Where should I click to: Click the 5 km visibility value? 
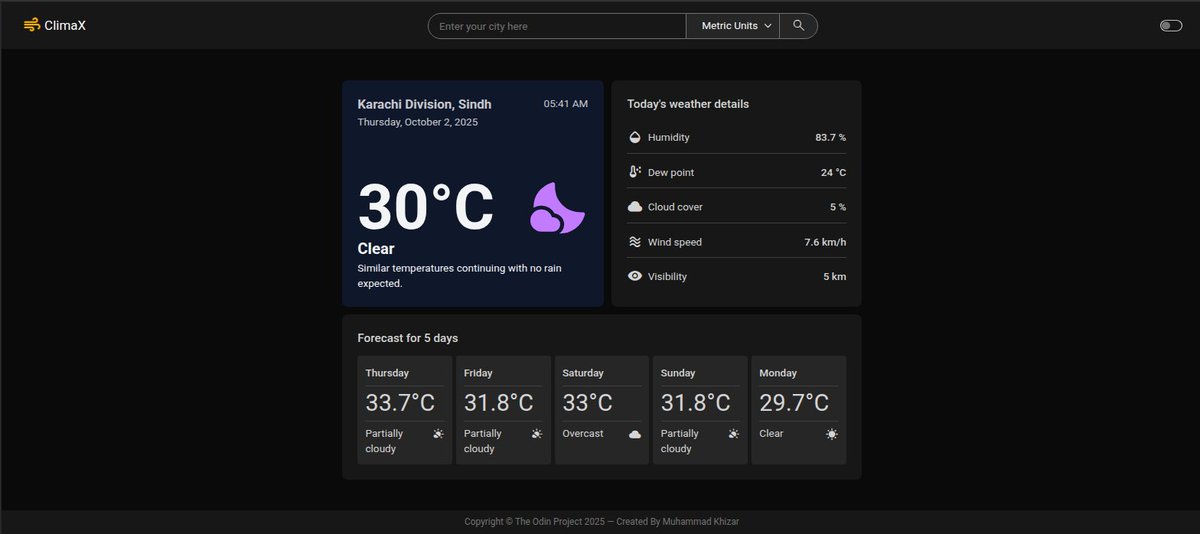click(x=835, y=276)
